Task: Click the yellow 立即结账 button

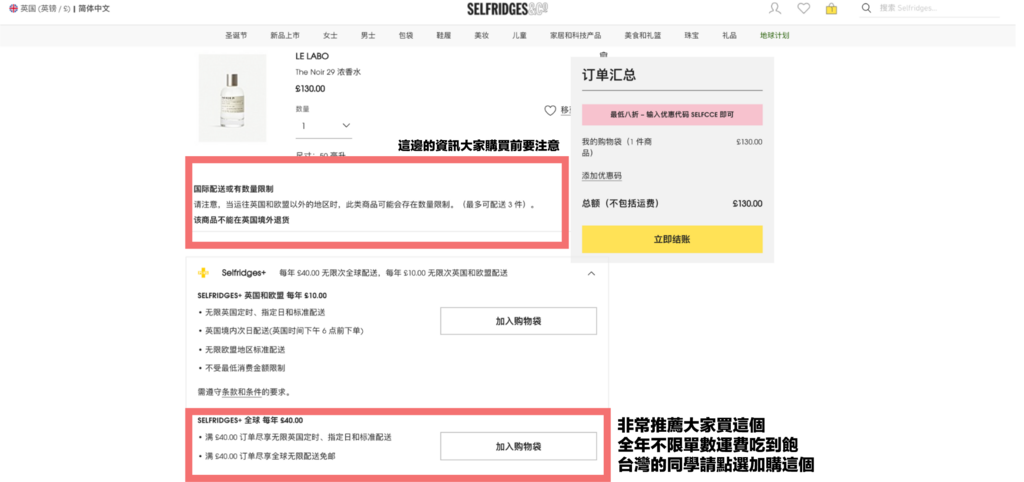Action: point(672,240)
